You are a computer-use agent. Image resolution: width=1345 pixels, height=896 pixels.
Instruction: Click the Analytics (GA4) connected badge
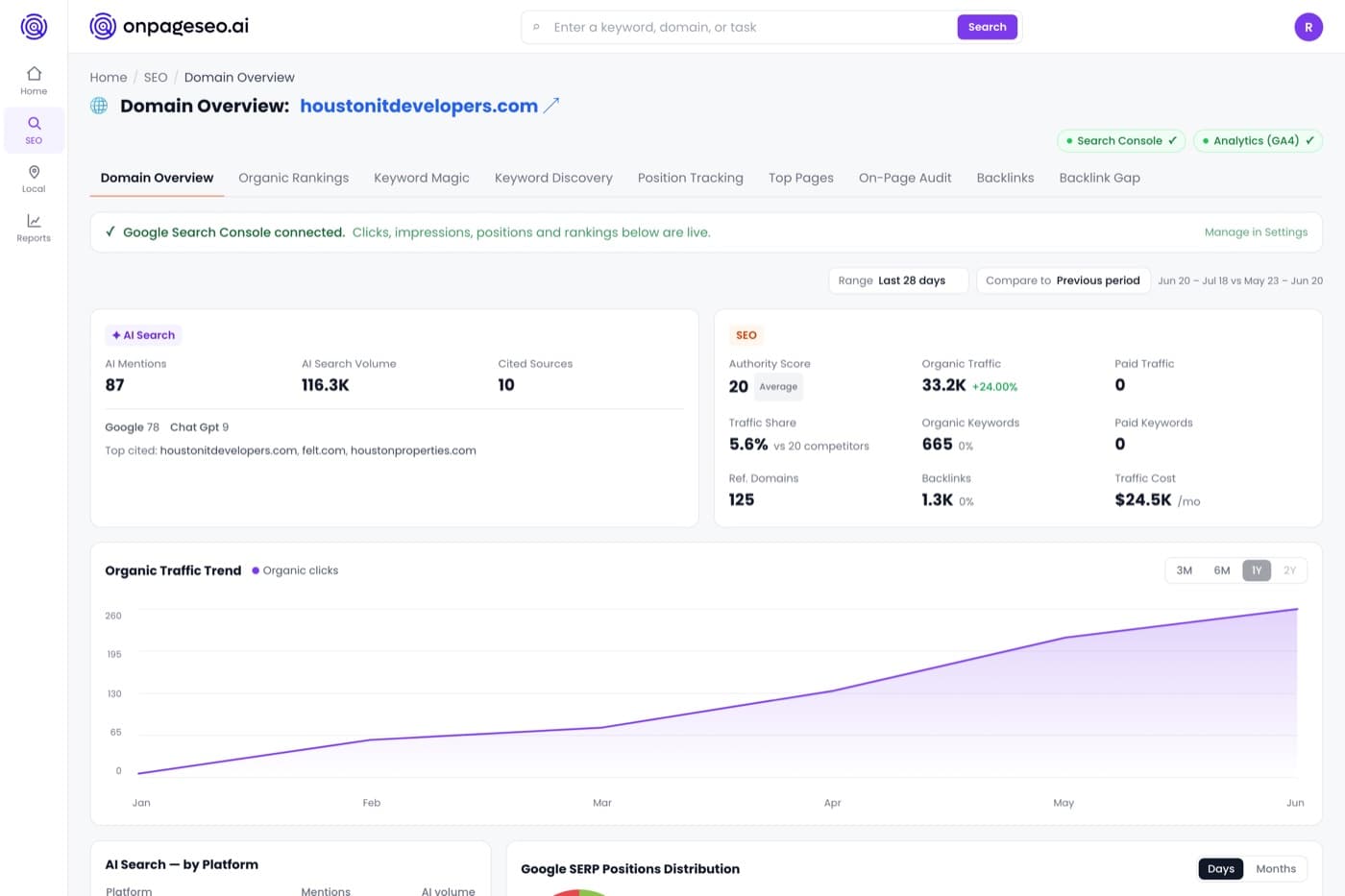(1258, 140)
